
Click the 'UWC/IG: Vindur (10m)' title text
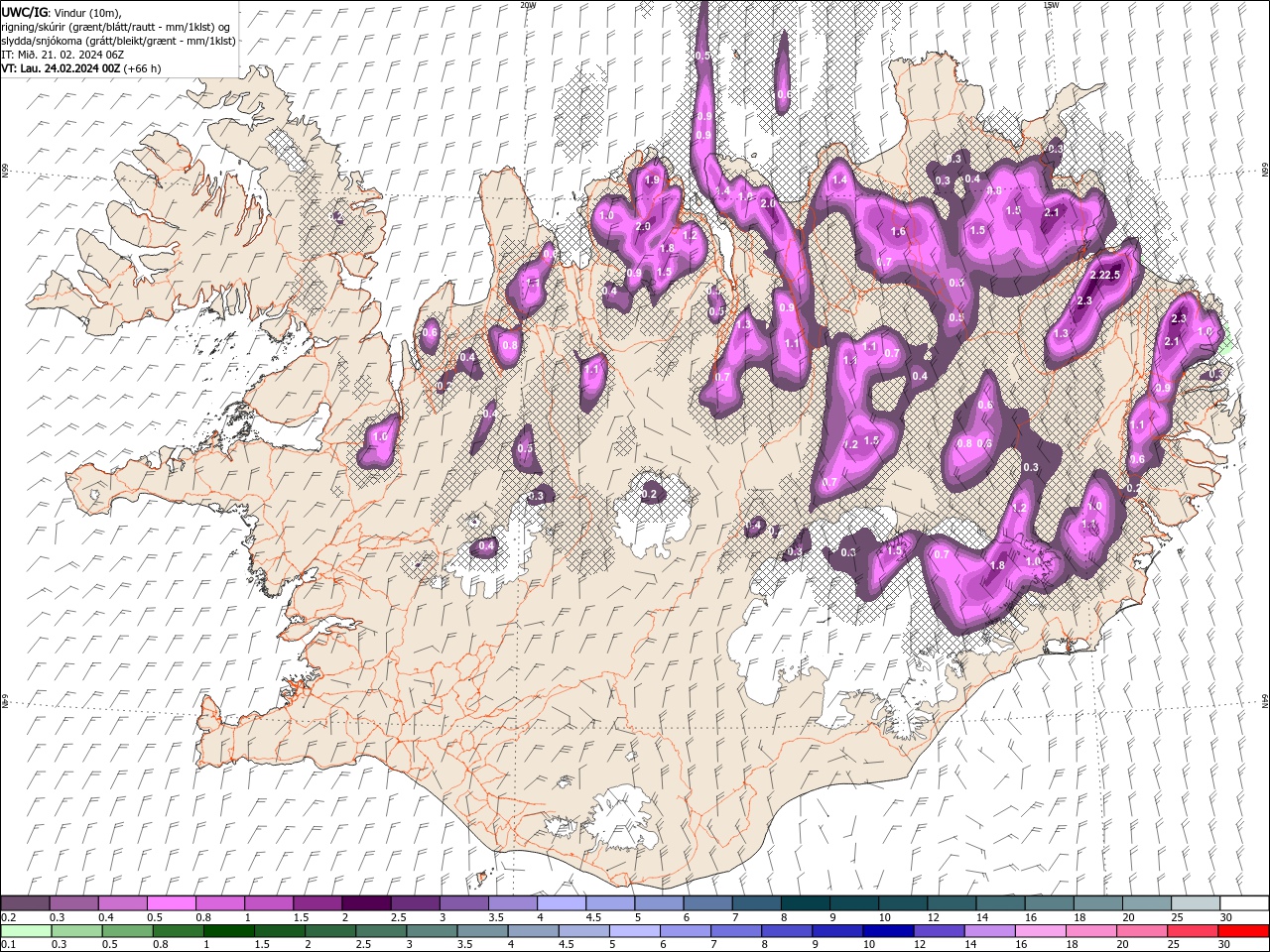point(60,12)
